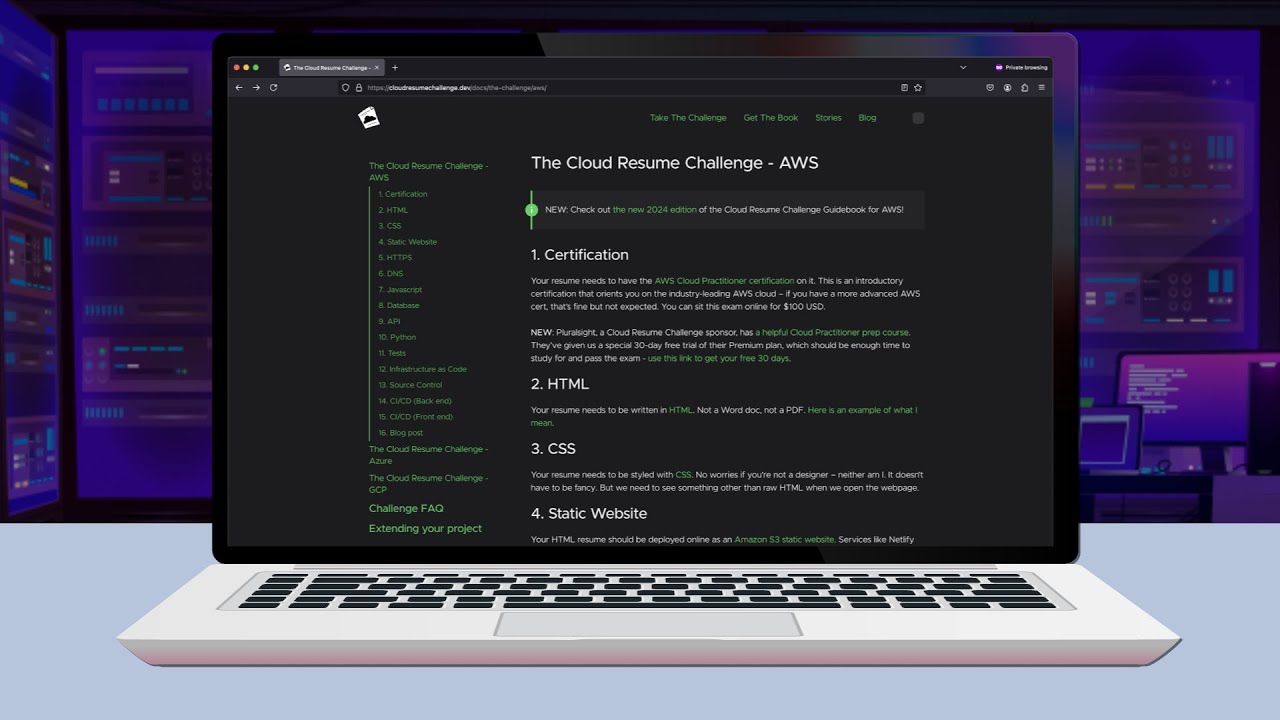Viewport: 1280px width, 720px height.
Task: Toggle reader view icon in address bar
Action: [x=904, y=88]
